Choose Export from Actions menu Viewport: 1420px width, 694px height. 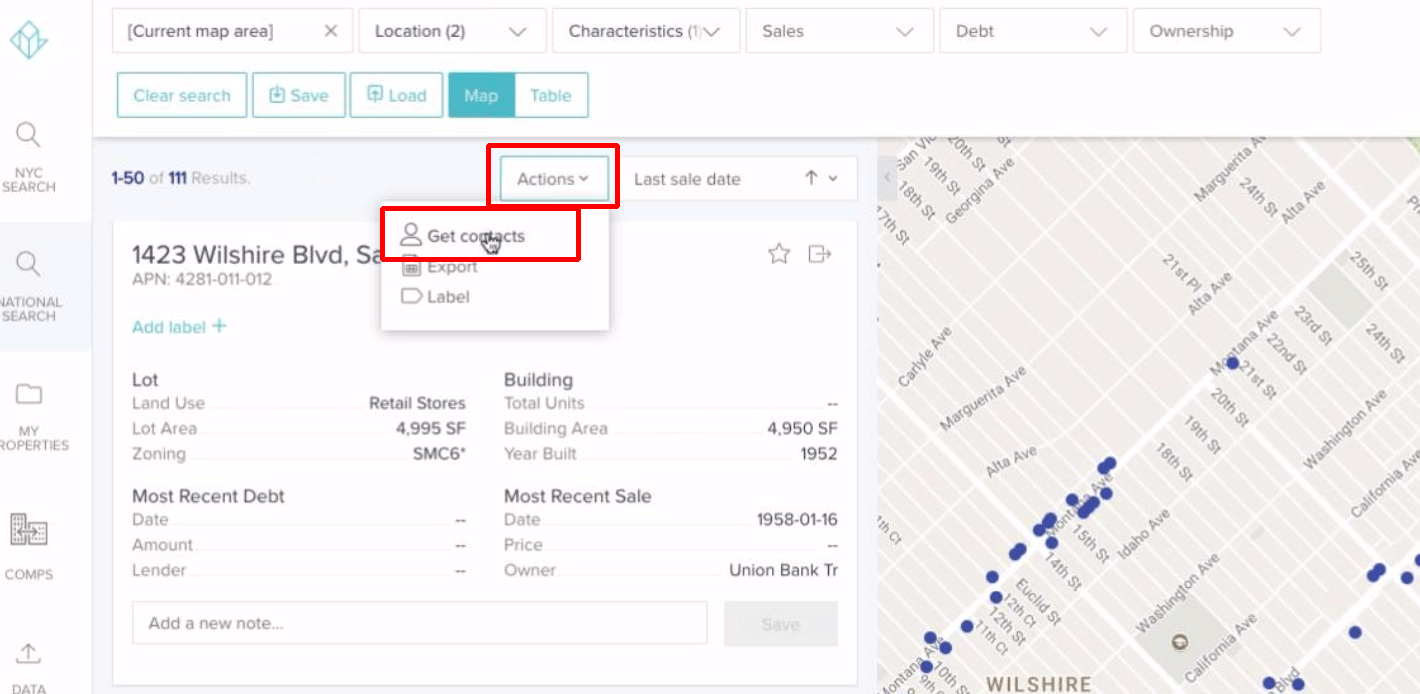pos(439,267)
